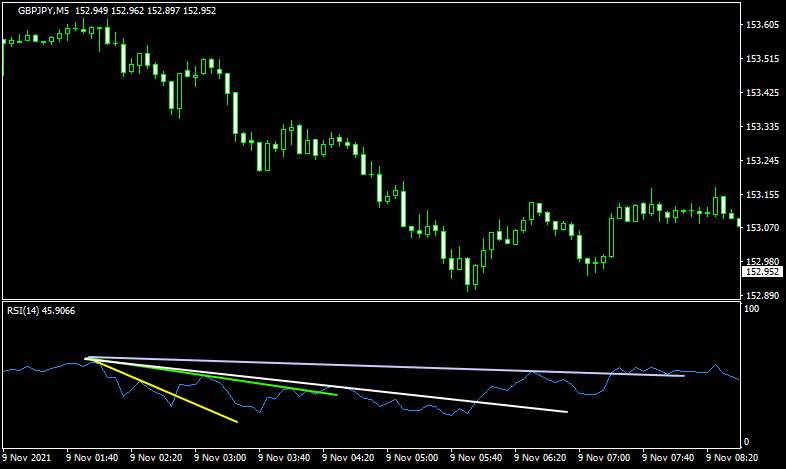786x469 pixels.
Task: Click price level 153.515 on the scale
Action: pyautogui.click(x=762, y=59)
